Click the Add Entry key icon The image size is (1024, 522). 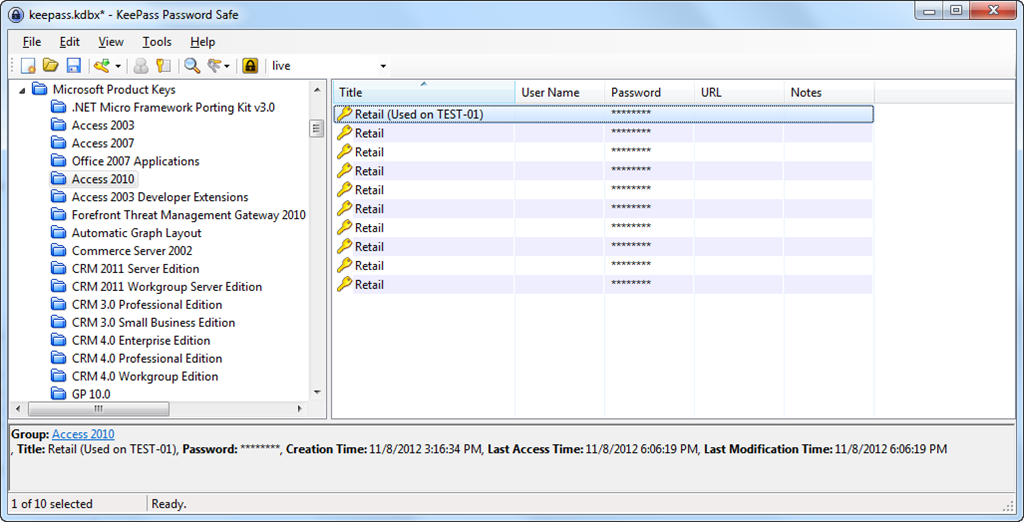tap(102, 66)
